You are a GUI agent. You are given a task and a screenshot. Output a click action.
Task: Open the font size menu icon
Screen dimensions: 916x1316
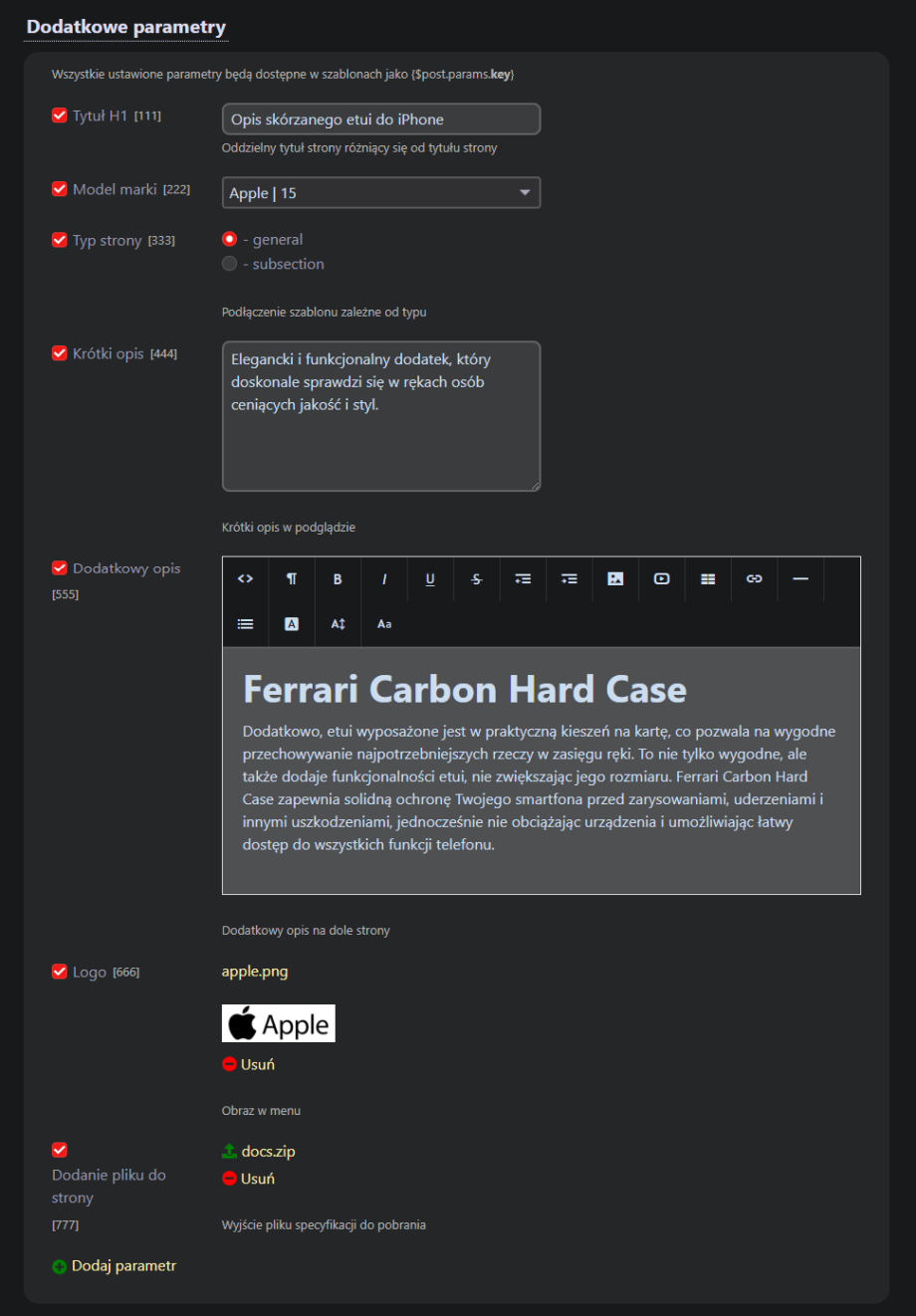(338, 624)
